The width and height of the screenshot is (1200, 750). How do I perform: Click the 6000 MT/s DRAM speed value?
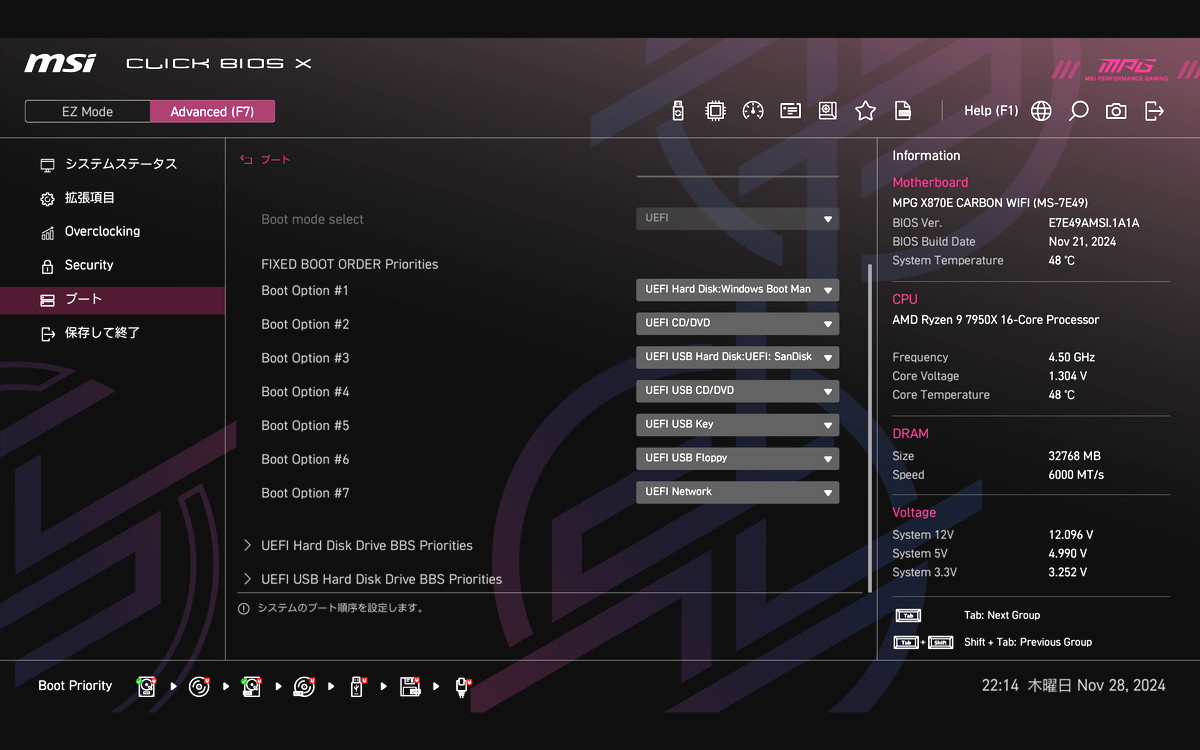1076,475
